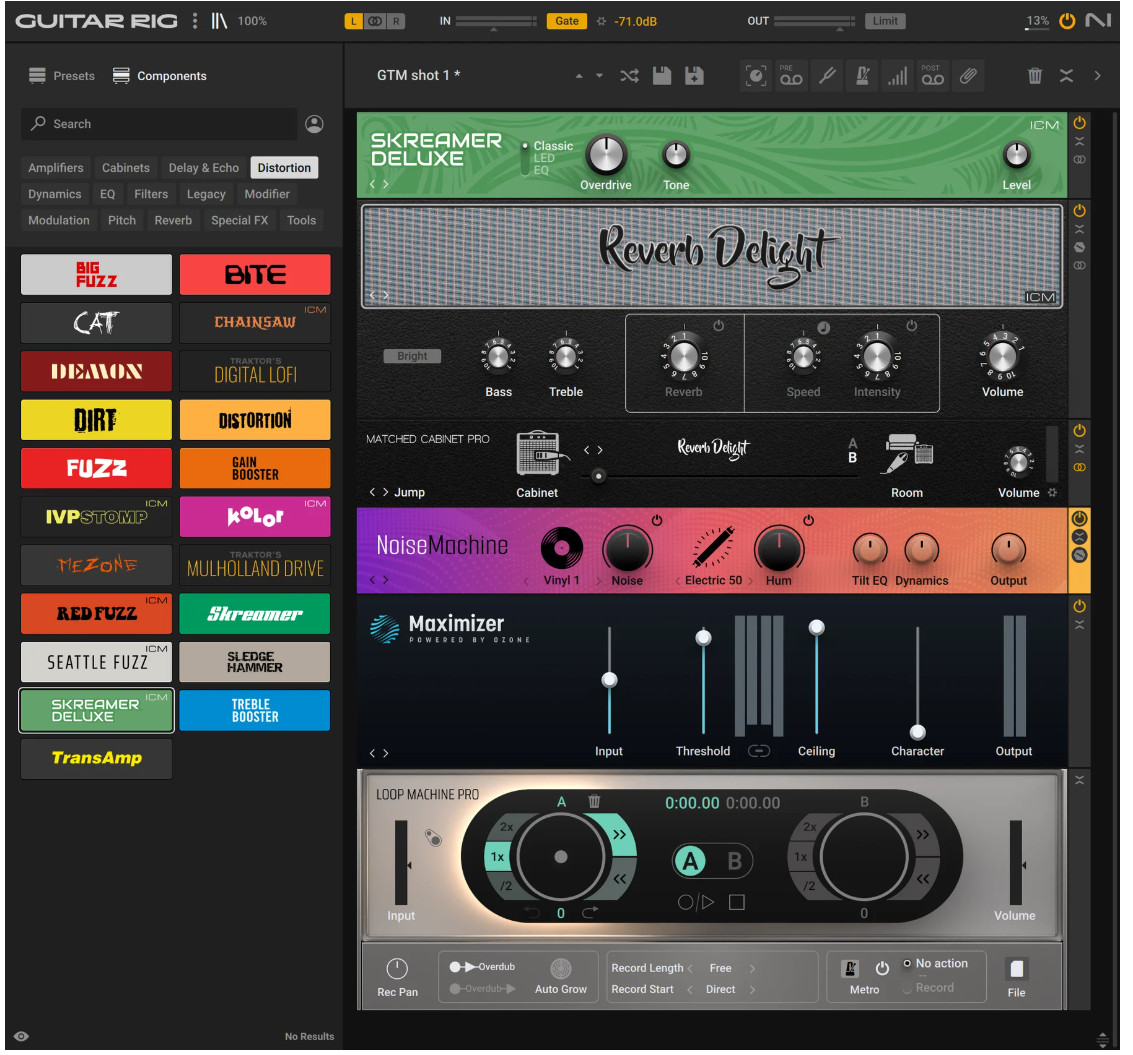
Task: Expand the Reverb Delight module navigation arrow
Action: (384, 295)
